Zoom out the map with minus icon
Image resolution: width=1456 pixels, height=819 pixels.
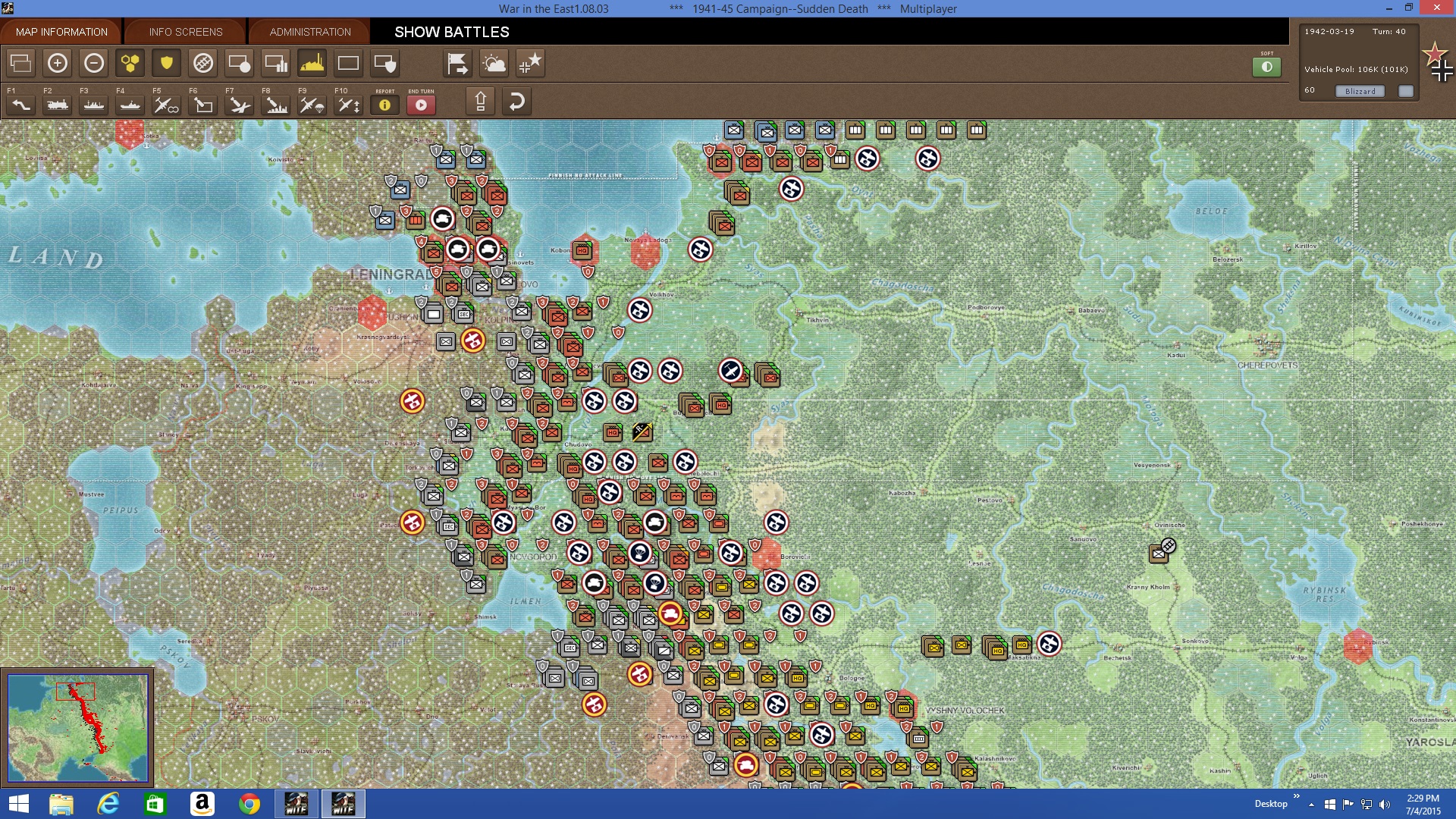point(93,63)
